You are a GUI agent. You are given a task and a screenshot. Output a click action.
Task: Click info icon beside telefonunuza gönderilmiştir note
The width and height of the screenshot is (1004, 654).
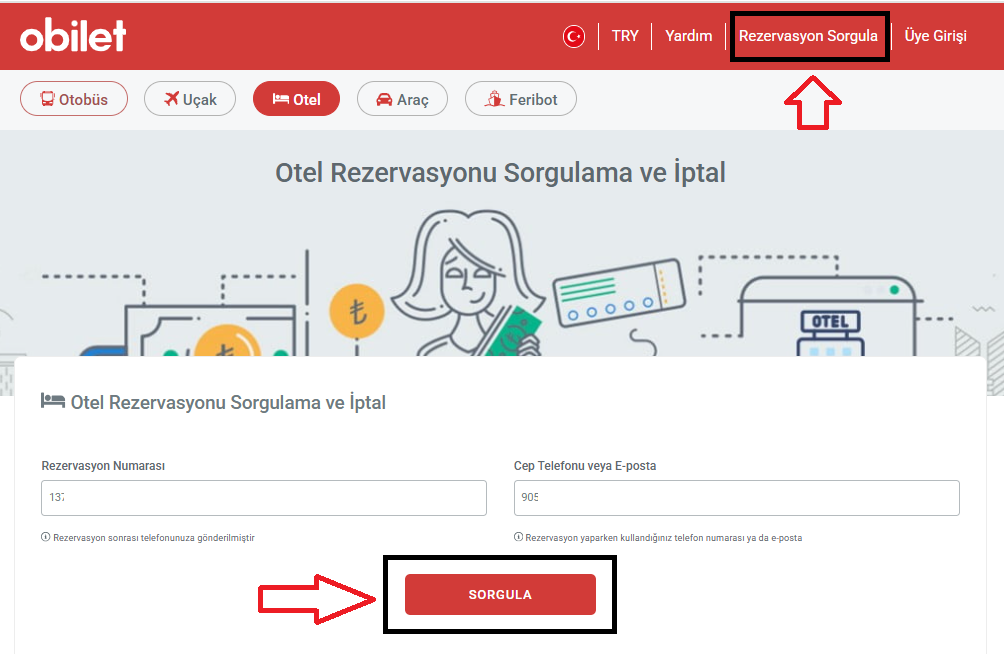point(45,537)
